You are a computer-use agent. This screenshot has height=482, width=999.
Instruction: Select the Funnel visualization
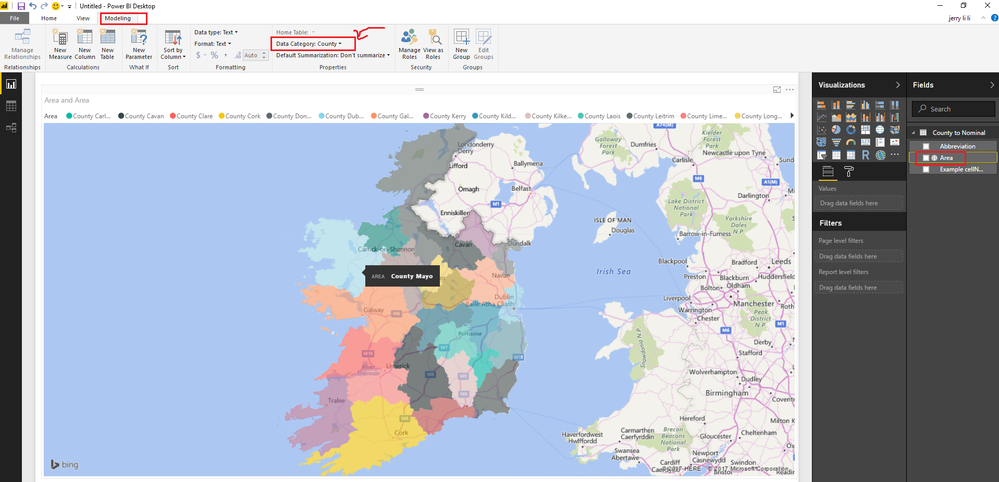[837, 142]
